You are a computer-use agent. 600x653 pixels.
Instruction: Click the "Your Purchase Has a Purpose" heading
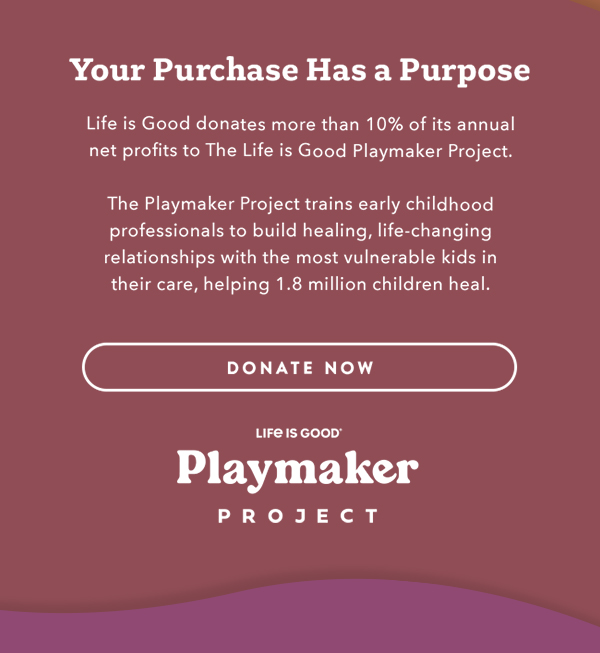tap(299, 71)
